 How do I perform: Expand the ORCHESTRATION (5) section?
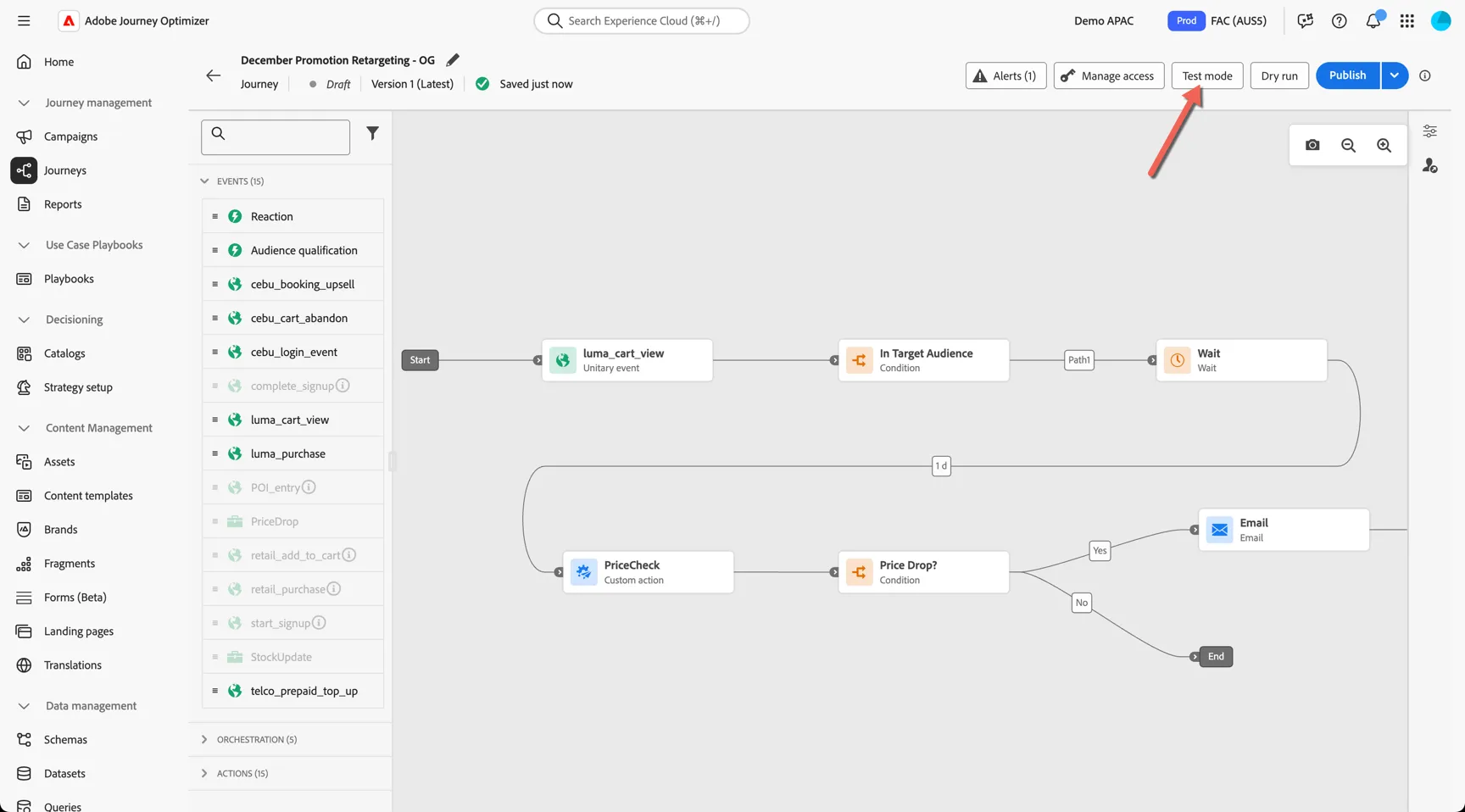pos(204,740)
